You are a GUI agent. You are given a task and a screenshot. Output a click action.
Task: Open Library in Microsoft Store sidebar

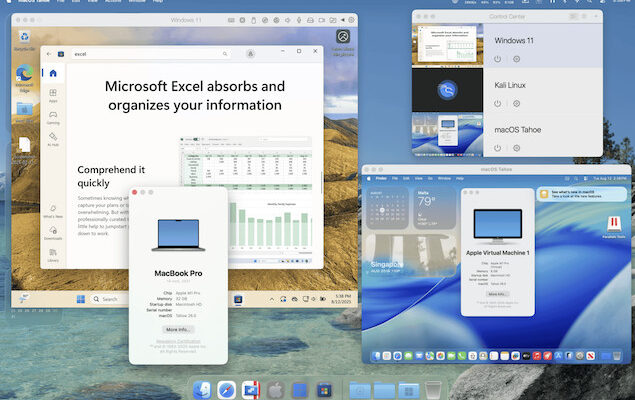pyautogui.click(x=53, y=255)
